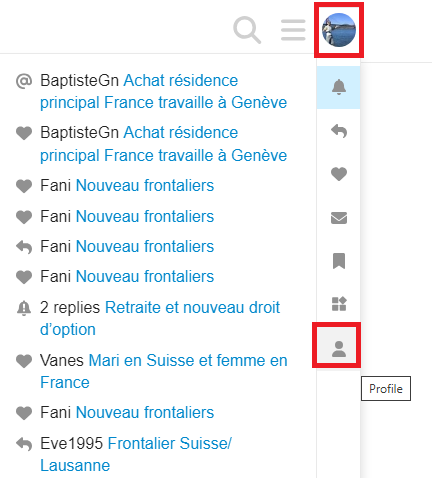432x478 pixels.
Task: Select the bell notifications tab
Action: 339,87
